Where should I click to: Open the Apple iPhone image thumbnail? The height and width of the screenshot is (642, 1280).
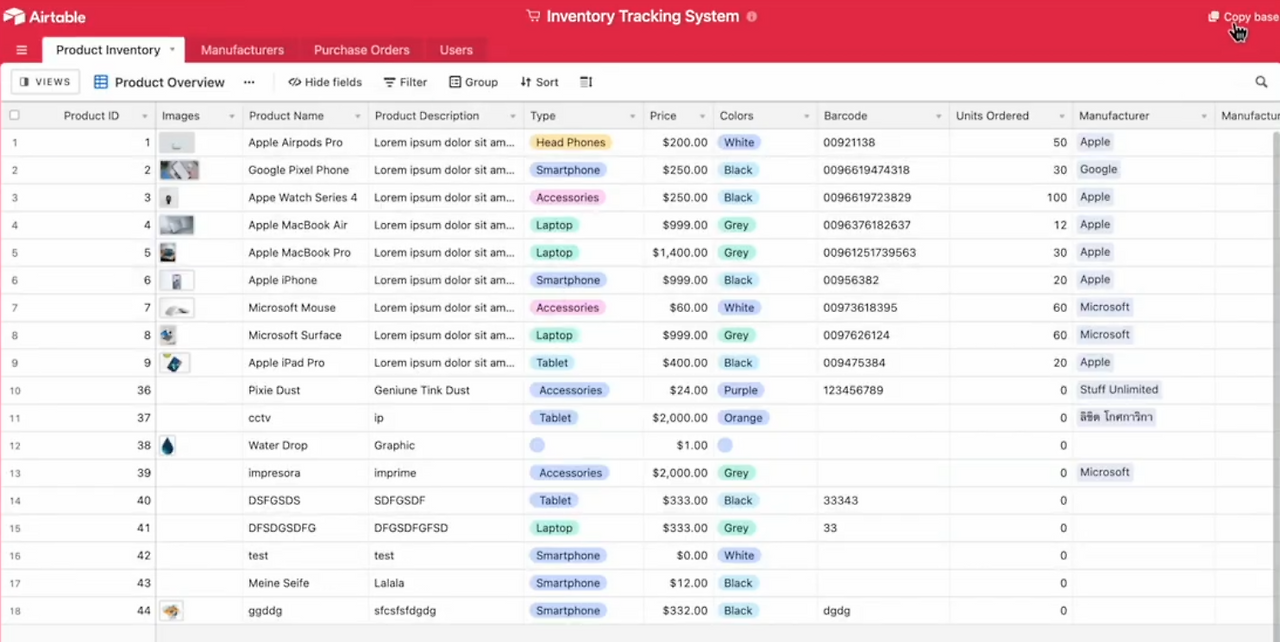click(x=177, y=280)
